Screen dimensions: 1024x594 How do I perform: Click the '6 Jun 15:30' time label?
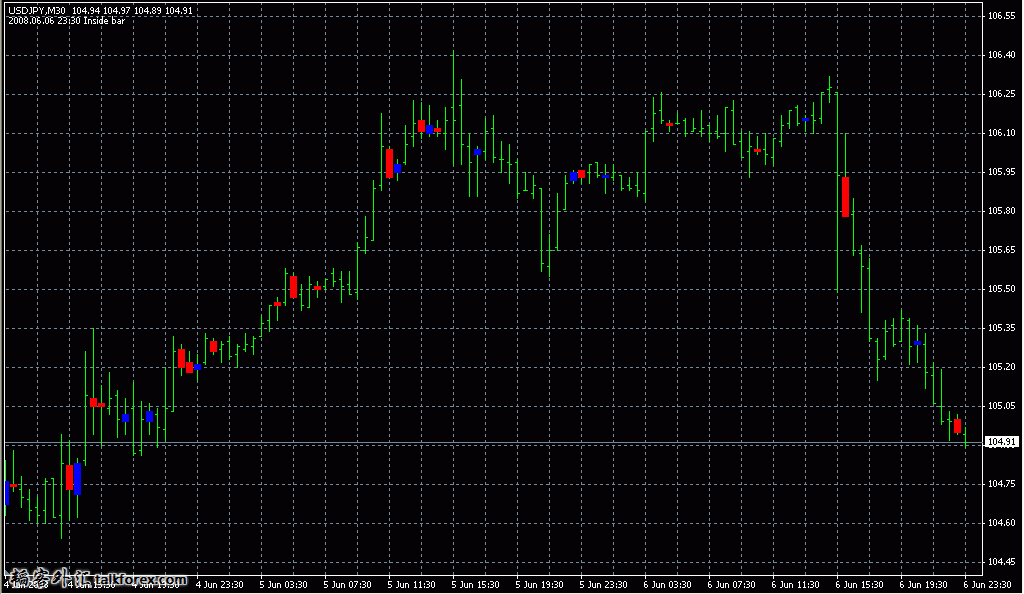(859, 585)
